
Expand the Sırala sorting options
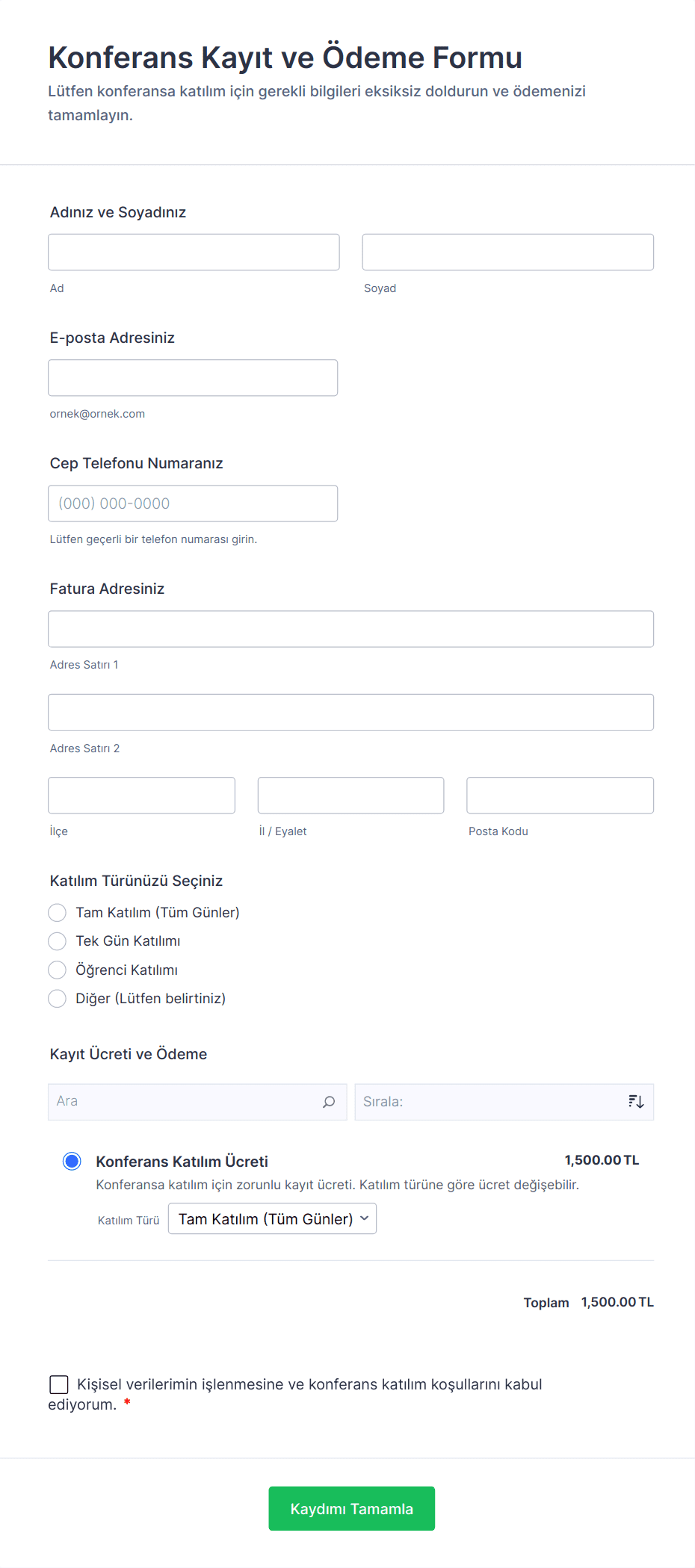tap(504, 1101)
